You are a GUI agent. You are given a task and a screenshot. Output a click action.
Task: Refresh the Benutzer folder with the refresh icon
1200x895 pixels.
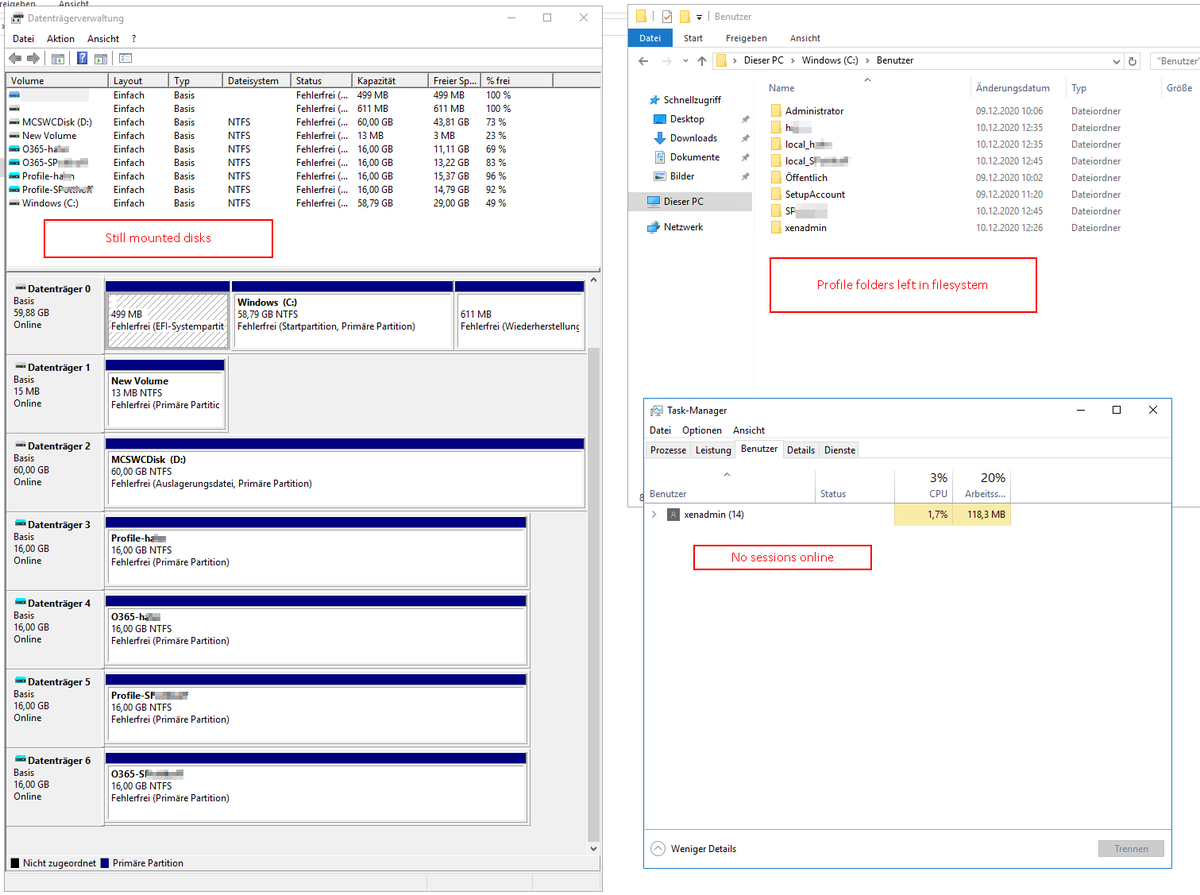pos(1132,60)
